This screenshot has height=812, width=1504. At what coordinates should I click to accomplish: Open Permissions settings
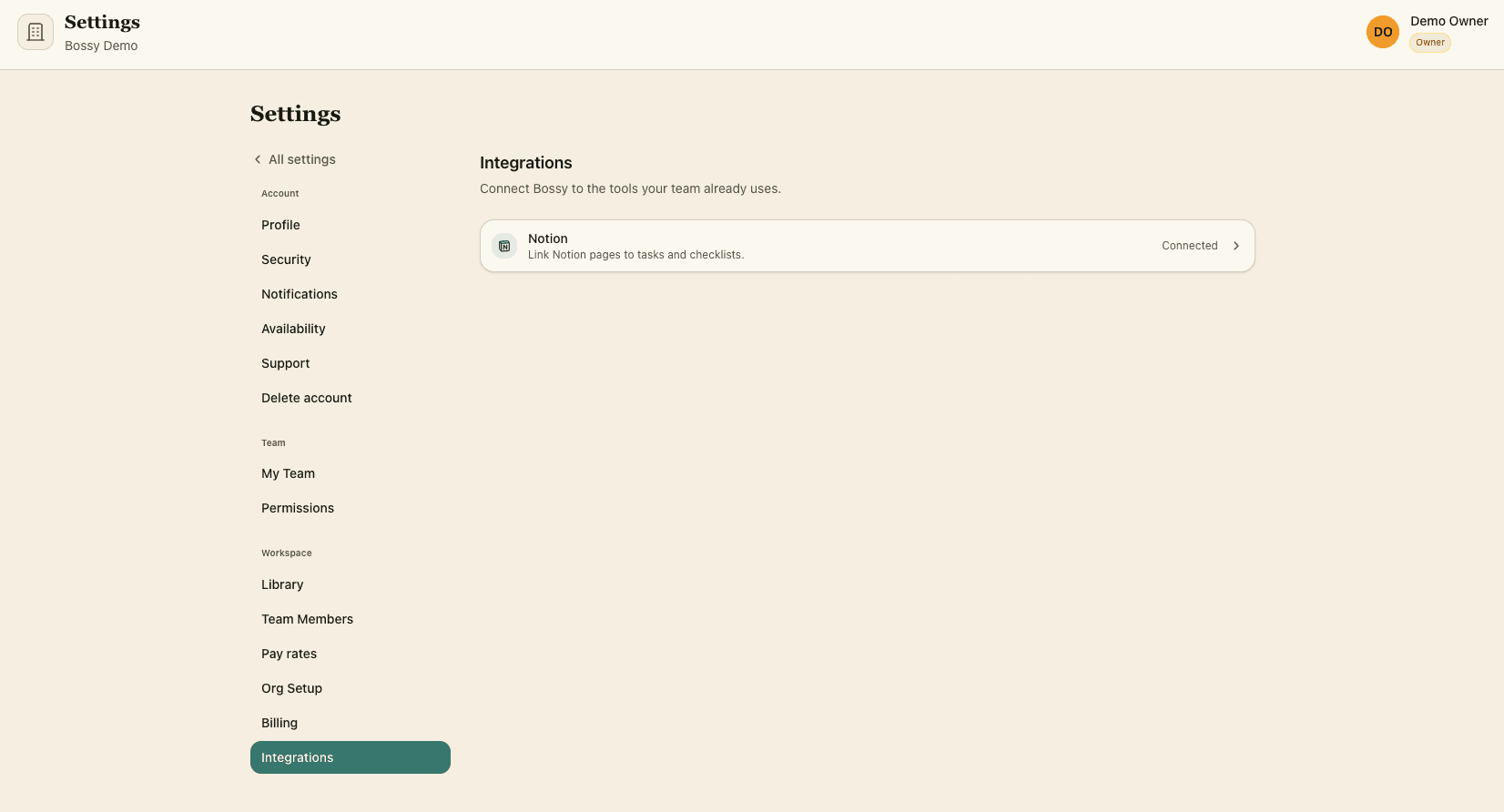click(x=351, y=508)
